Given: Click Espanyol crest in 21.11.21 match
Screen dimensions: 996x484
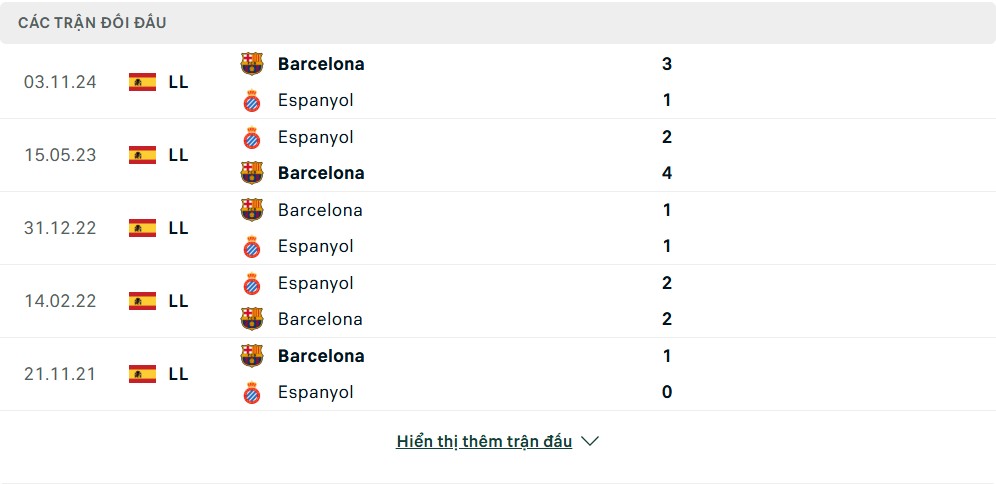Looking at the screenshot, I should [x=252, y=393].
